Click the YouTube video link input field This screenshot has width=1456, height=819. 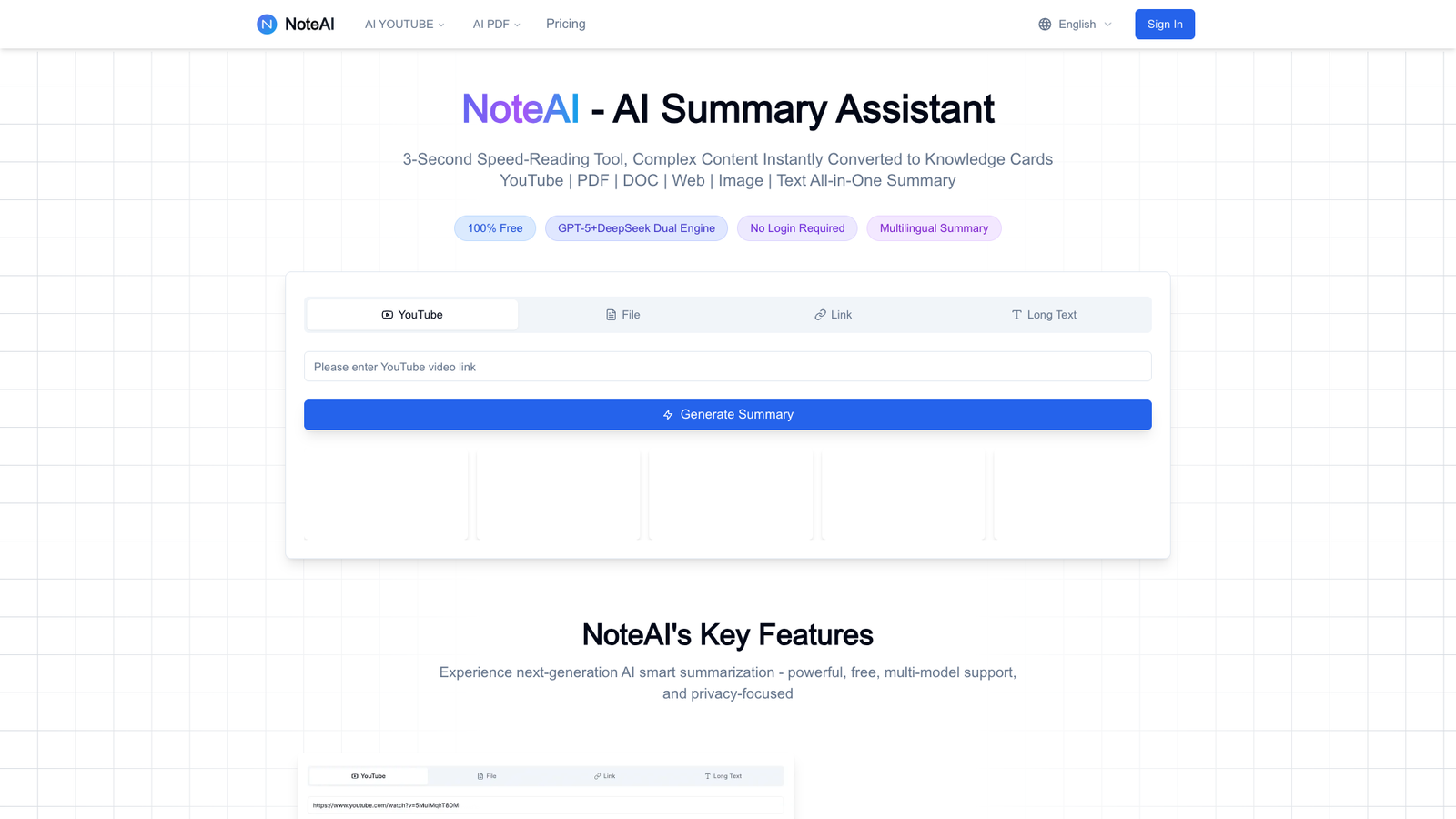[x=727, y=366]
